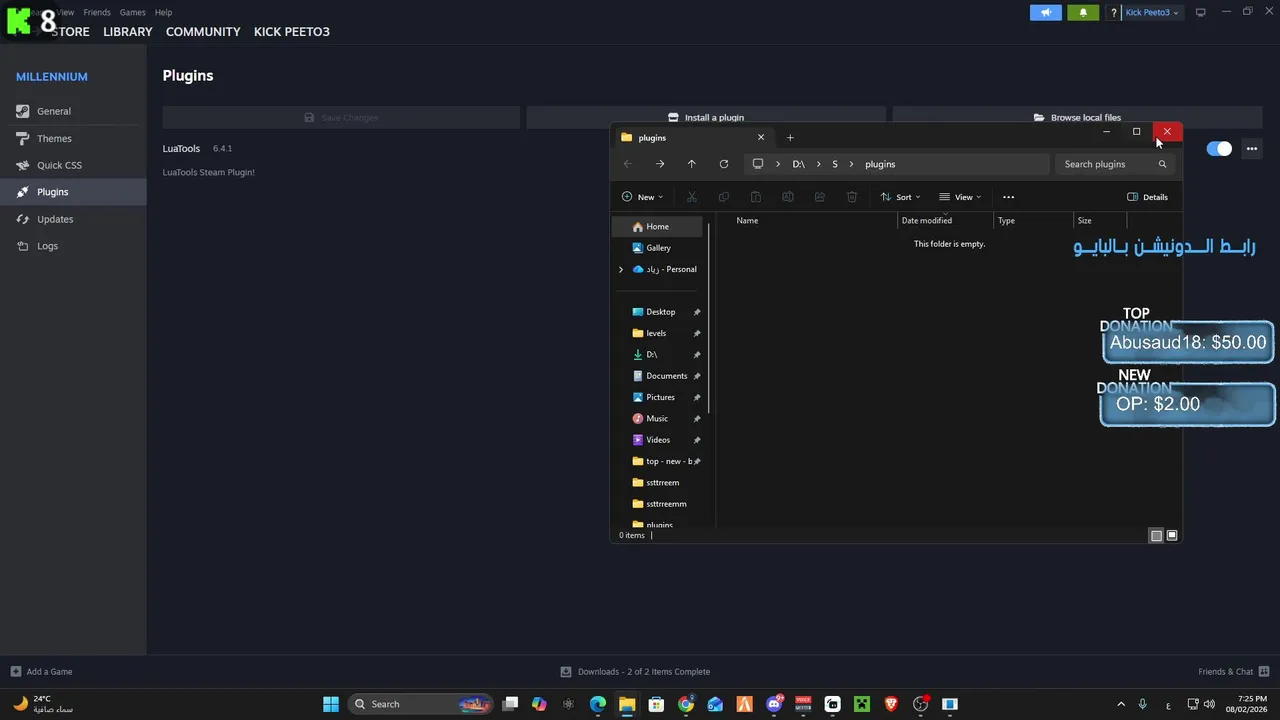Select Gallery in Explorer sidebar
The height and width of the screenshot is (720, 1280).
pyautogui.click(x=657, y=248)
